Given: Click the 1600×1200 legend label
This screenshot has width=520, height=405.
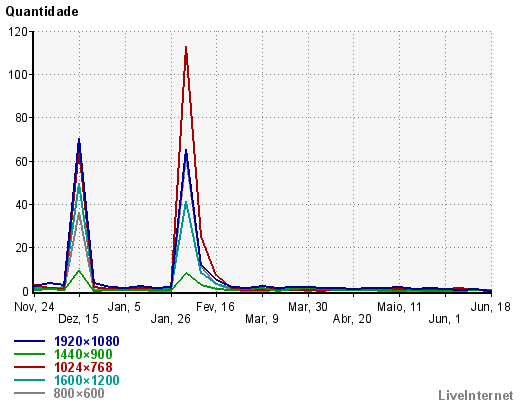Looking at the screenshot, I should 87,380.
